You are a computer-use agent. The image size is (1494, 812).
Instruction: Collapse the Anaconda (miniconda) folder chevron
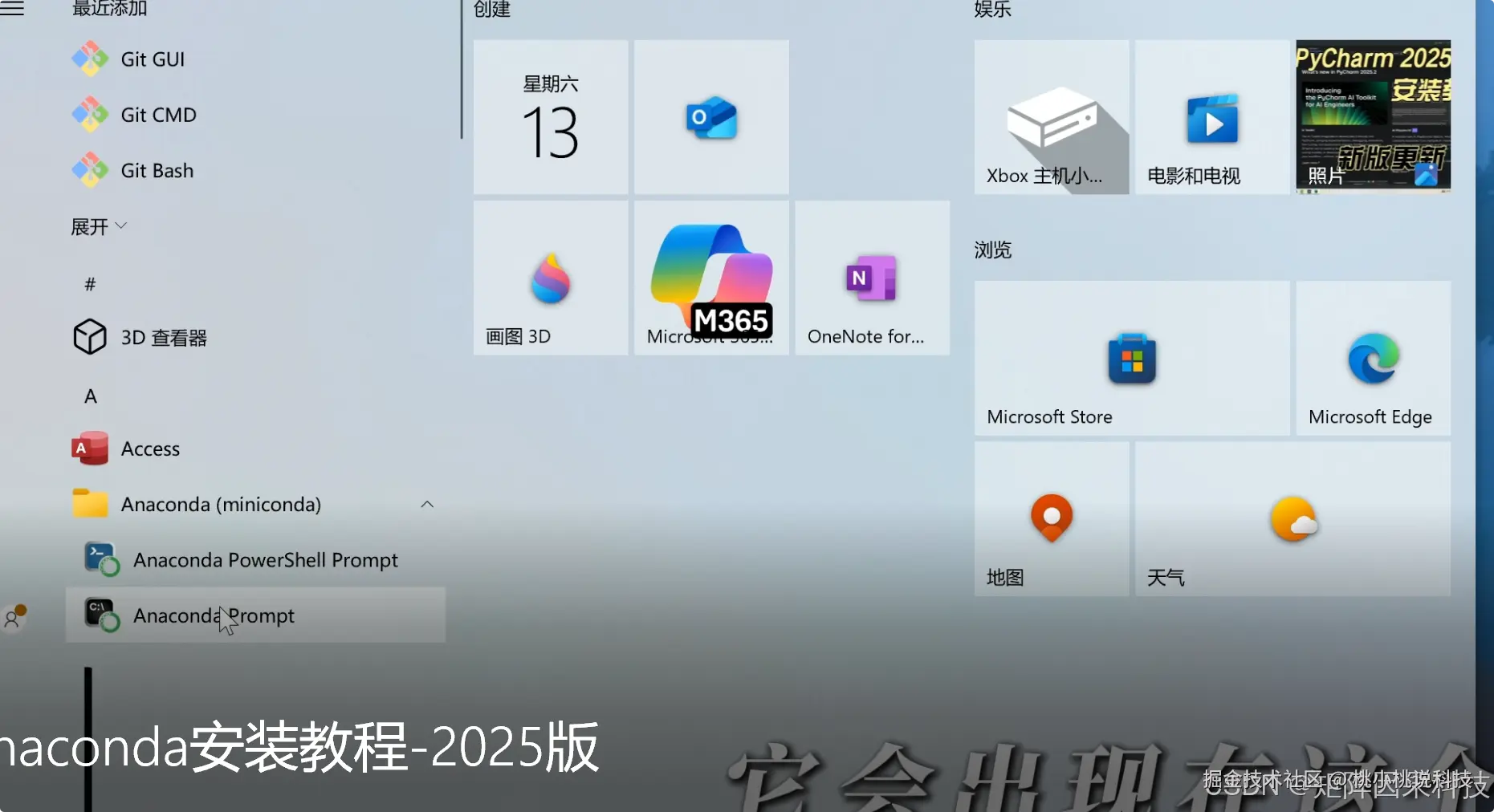427,504
